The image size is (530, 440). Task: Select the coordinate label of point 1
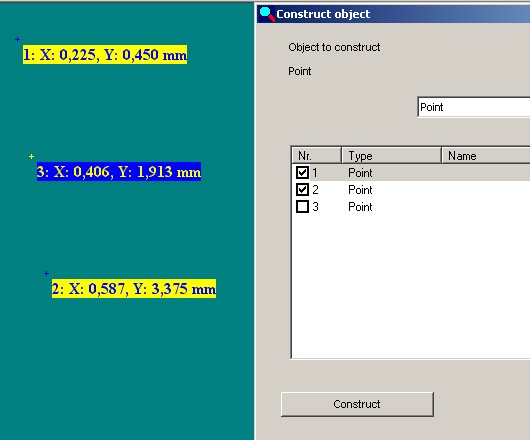pos(105,55)
